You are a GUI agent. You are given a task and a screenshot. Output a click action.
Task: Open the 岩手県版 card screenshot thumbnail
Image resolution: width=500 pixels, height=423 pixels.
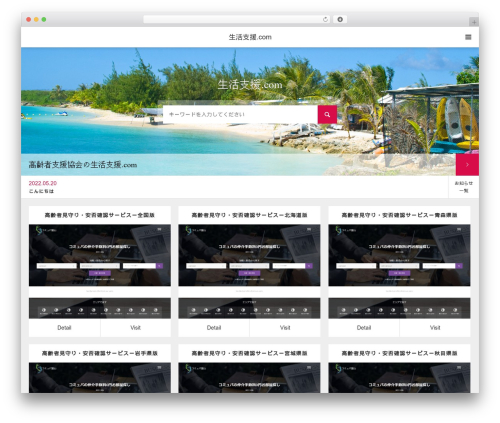tap(100, 378)
